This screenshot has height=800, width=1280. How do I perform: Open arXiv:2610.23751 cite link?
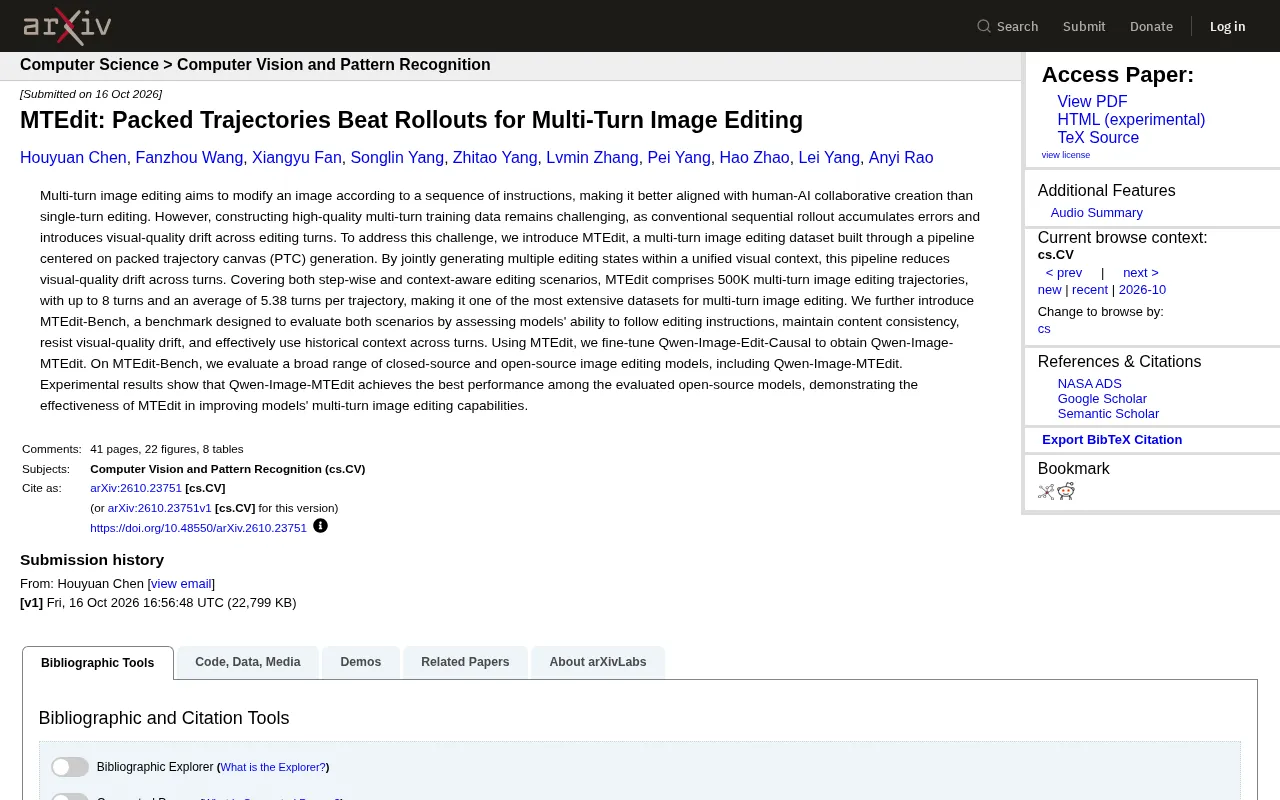136,489
